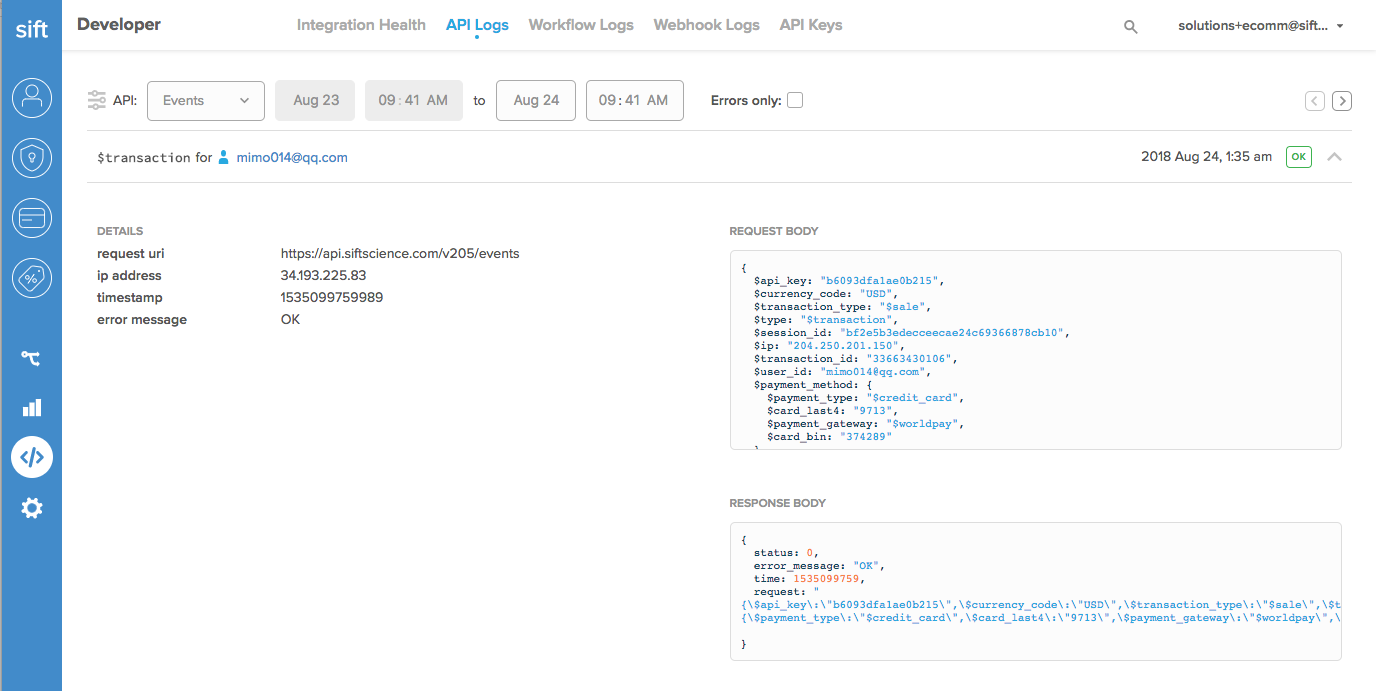Open the Workflow Logs tab
This screenshot has height=691, width=1376.
pos(581,25)
